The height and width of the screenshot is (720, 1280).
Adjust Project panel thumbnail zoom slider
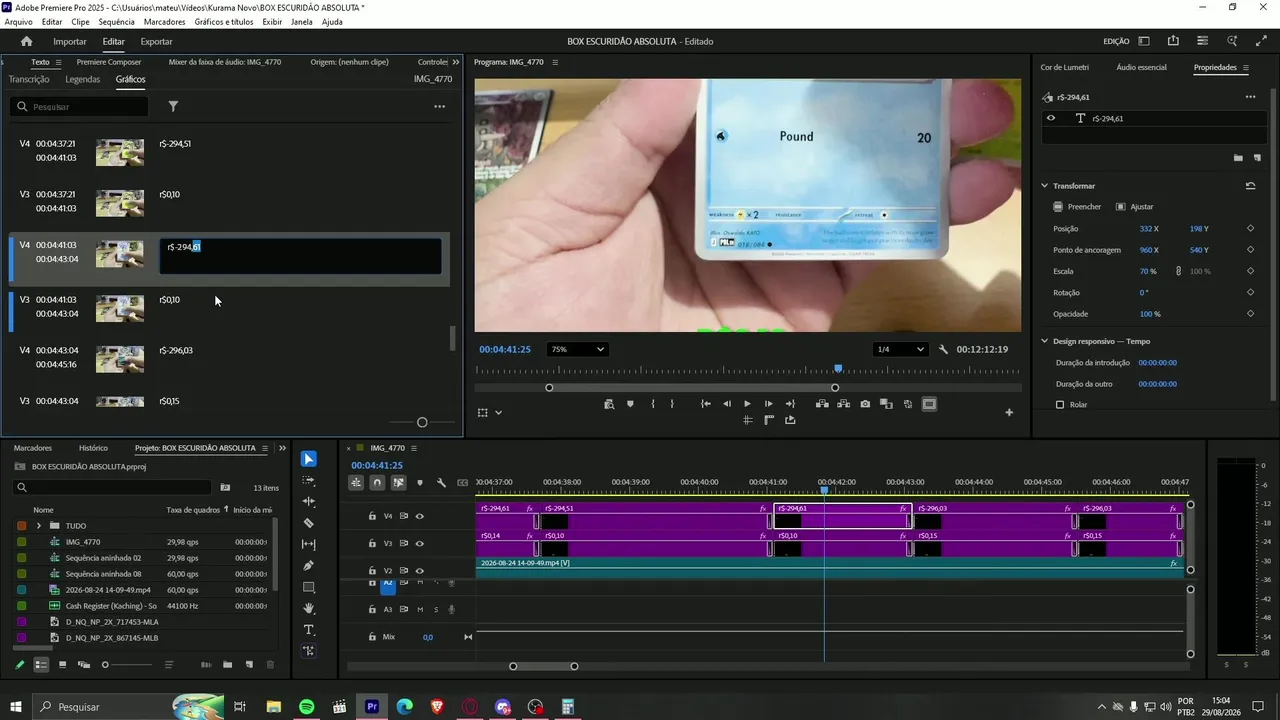tap(105, 665)
